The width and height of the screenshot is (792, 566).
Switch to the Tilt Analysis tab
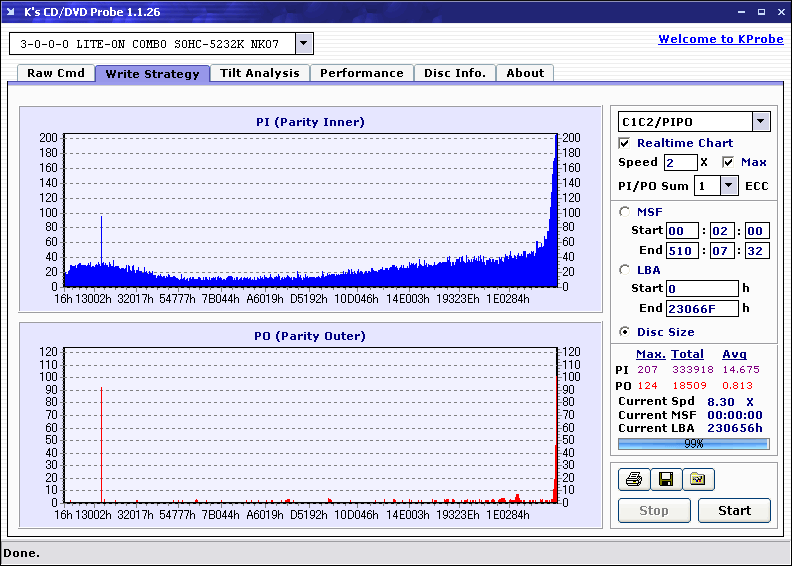coord(260,73)
